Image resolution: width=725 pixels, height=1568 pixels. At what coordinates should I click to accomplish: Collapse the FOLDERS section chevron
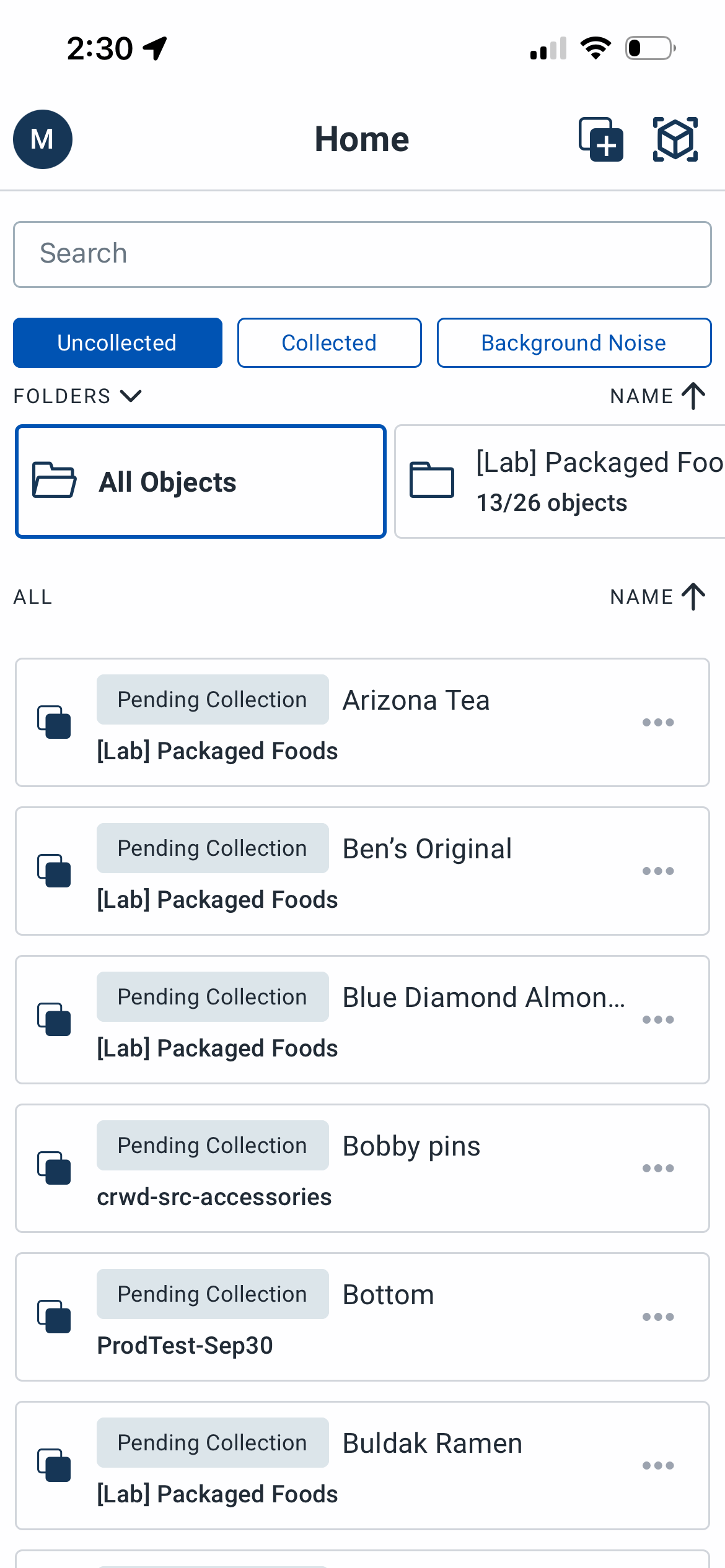[131, 396]
